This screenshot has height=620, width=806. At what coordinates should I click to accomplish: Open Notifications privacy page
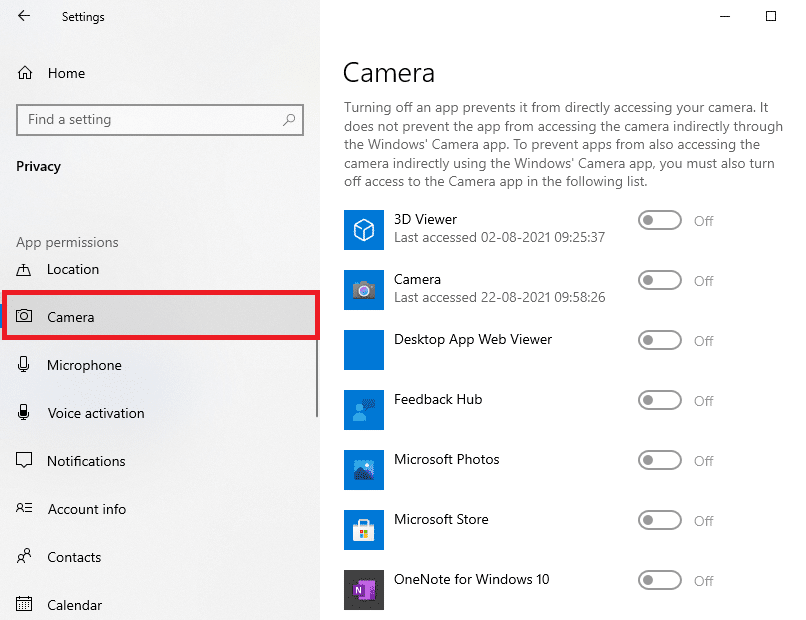(86, 461)
